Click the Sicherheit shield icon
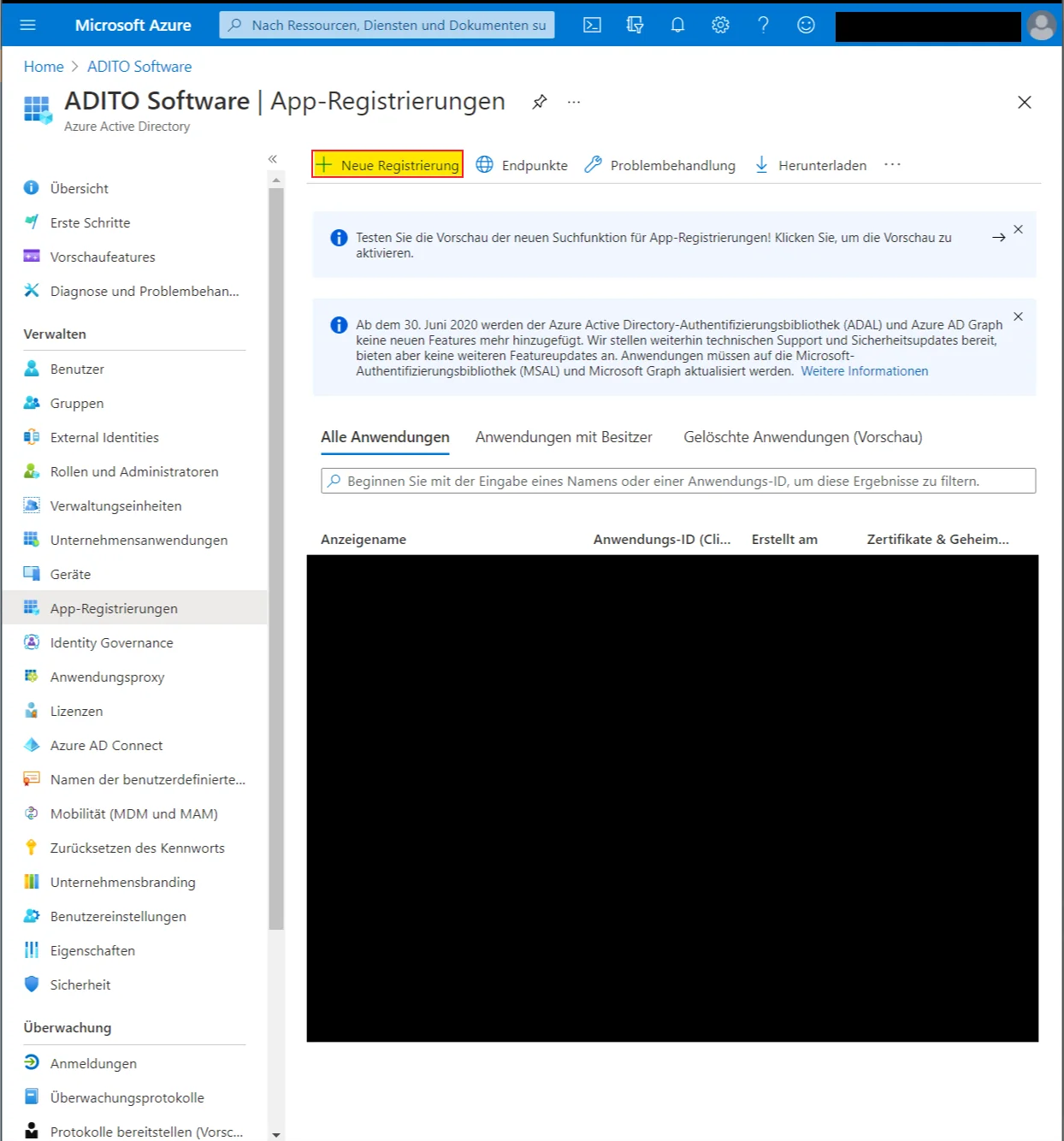The width and height of the screenshot is (1064, 1141). [32, 984]
